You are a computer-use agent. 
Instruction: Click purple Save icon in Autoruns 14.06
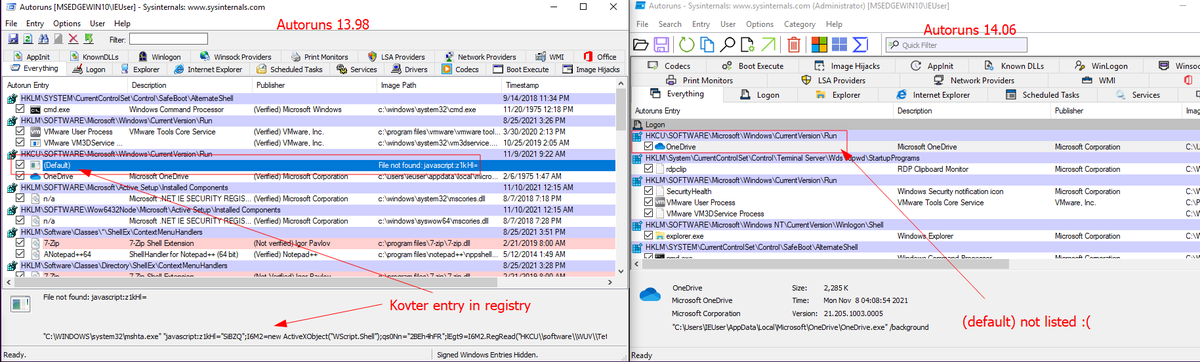pos(661,44)
